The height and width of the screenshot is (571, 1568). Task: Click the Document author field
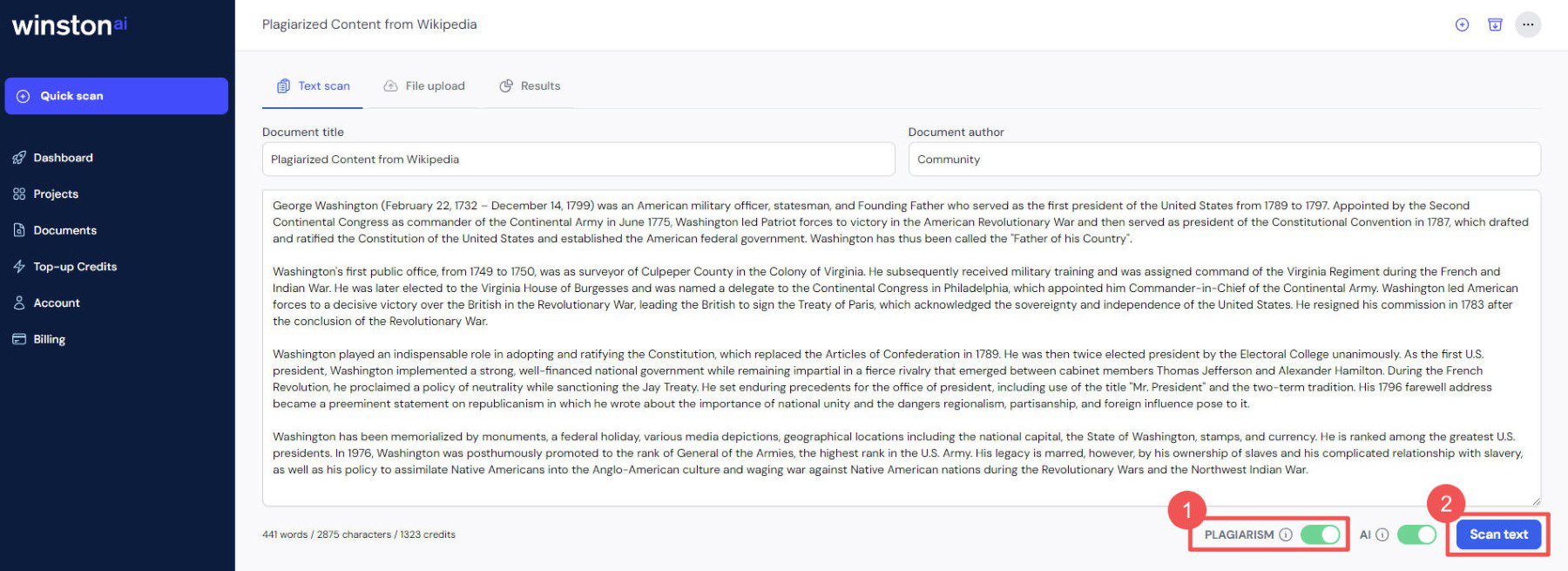point(1224,160)
